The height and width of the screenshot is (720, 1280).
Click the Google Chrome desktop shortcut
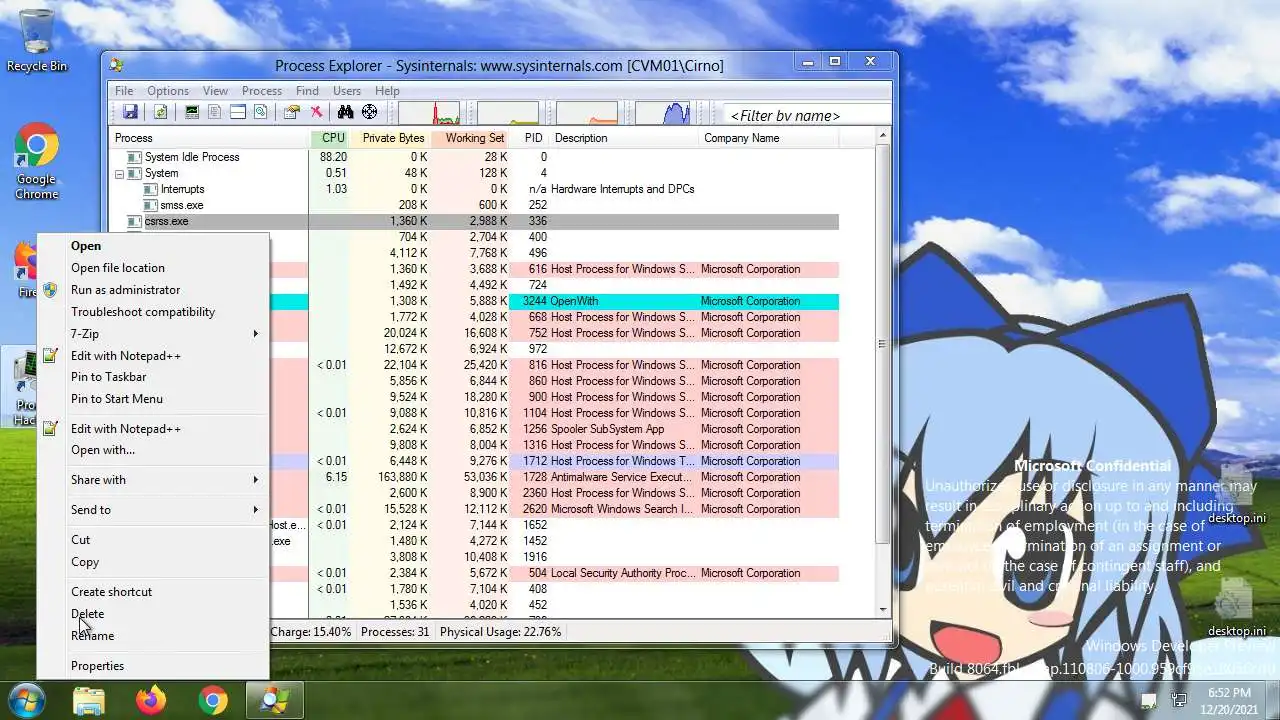(36, 162)
